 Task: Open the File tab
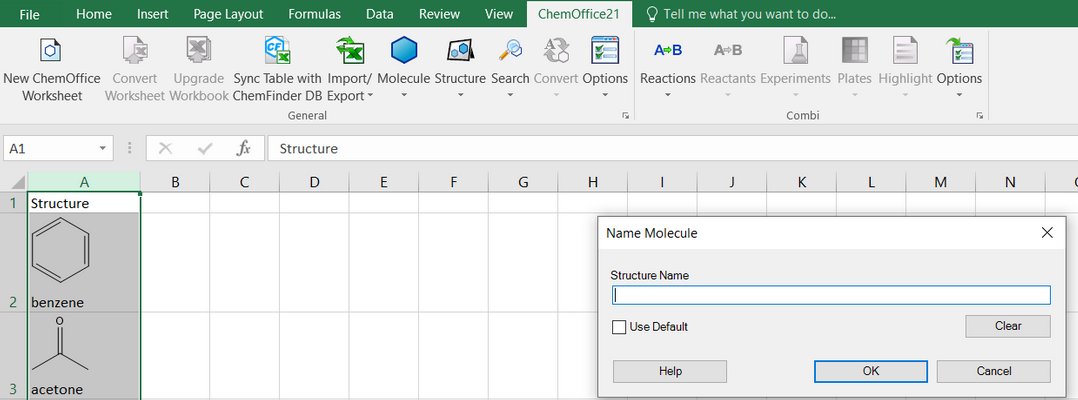tap(30, 14)
